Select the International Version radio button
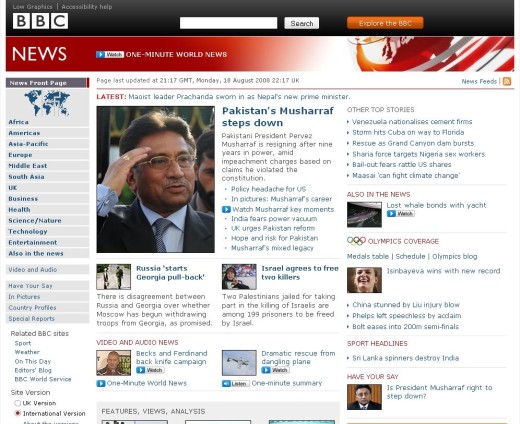The image size is (520, 424). pyautogui.click(x=18, y=413)
